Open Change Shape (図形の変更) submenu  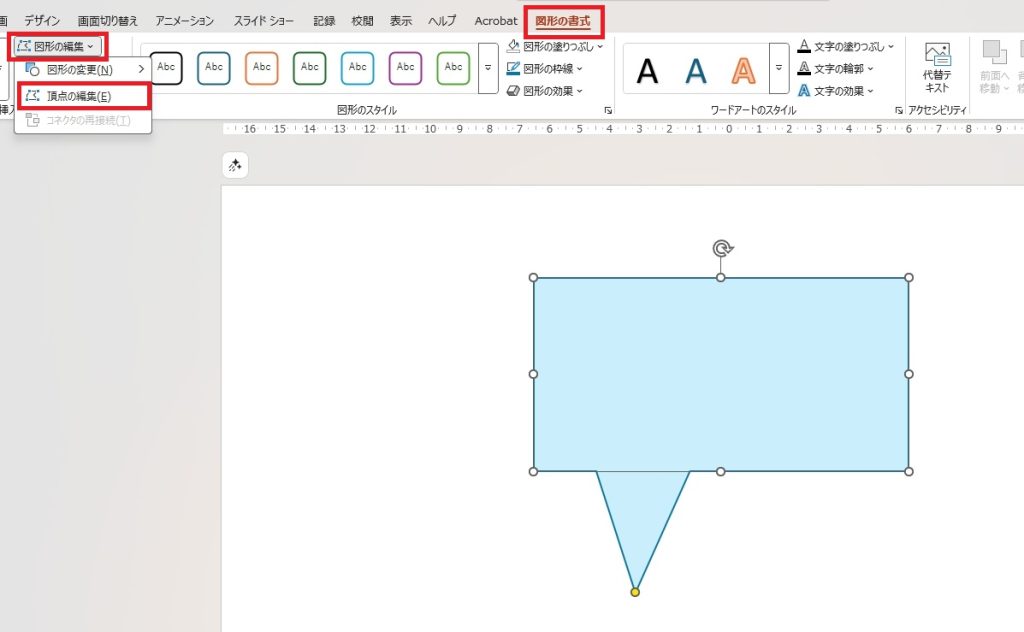click(80, 69)
